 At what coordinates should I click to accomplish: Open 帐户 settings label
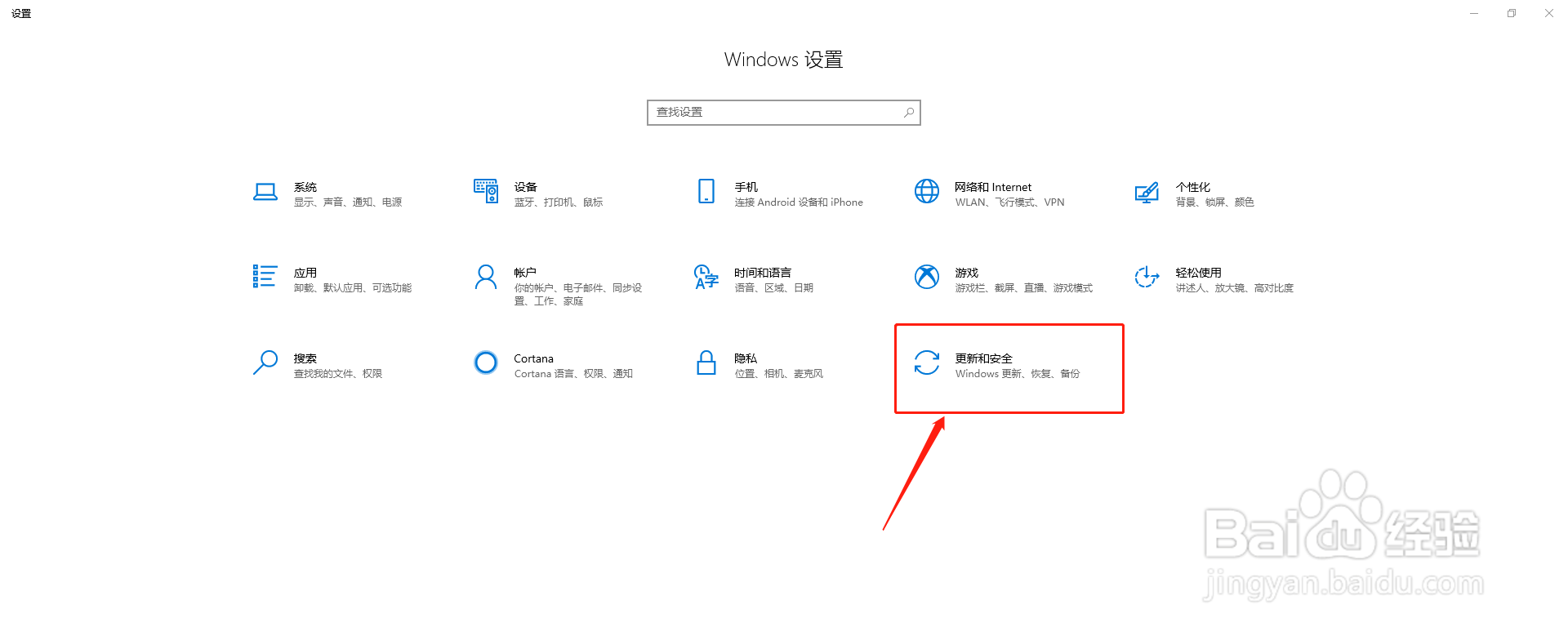525,273
